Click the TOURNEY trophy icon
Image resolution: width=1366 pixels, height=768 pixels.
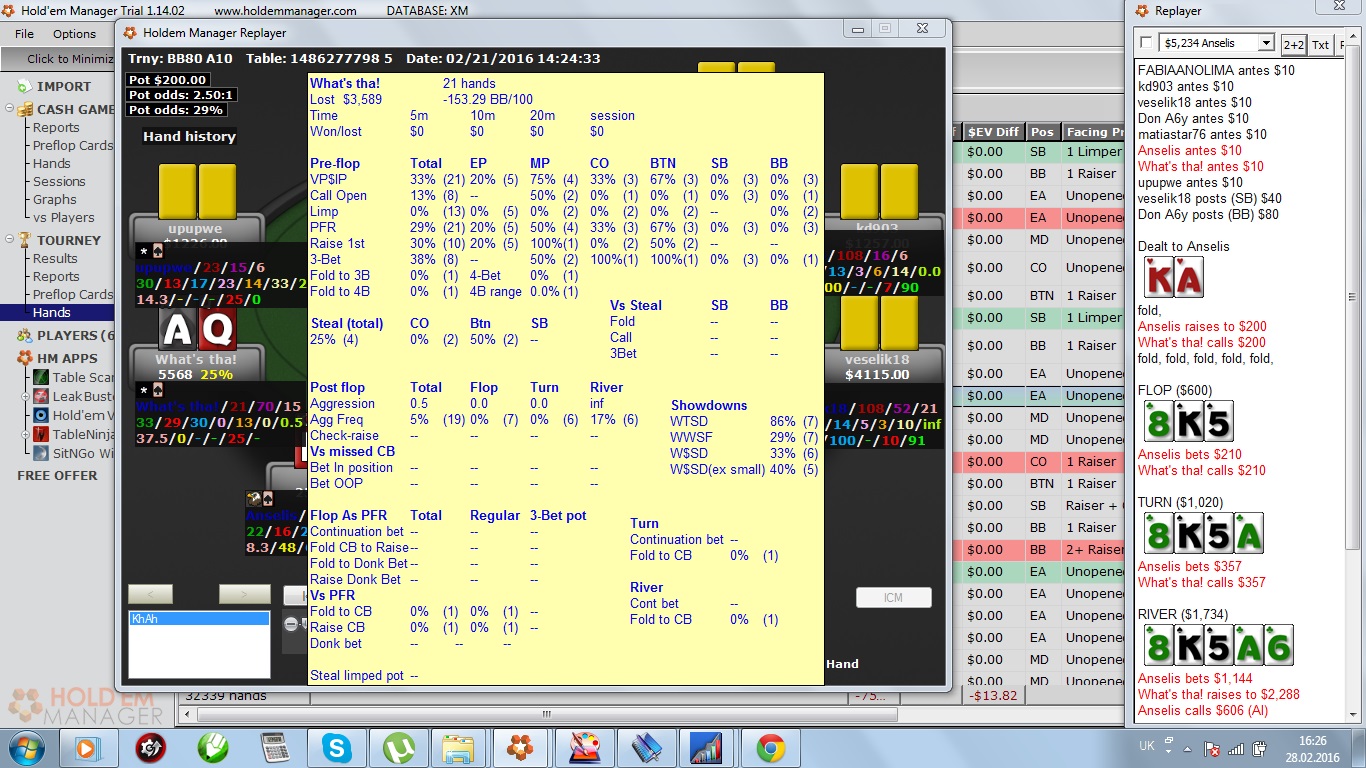[x=22, y=240]
